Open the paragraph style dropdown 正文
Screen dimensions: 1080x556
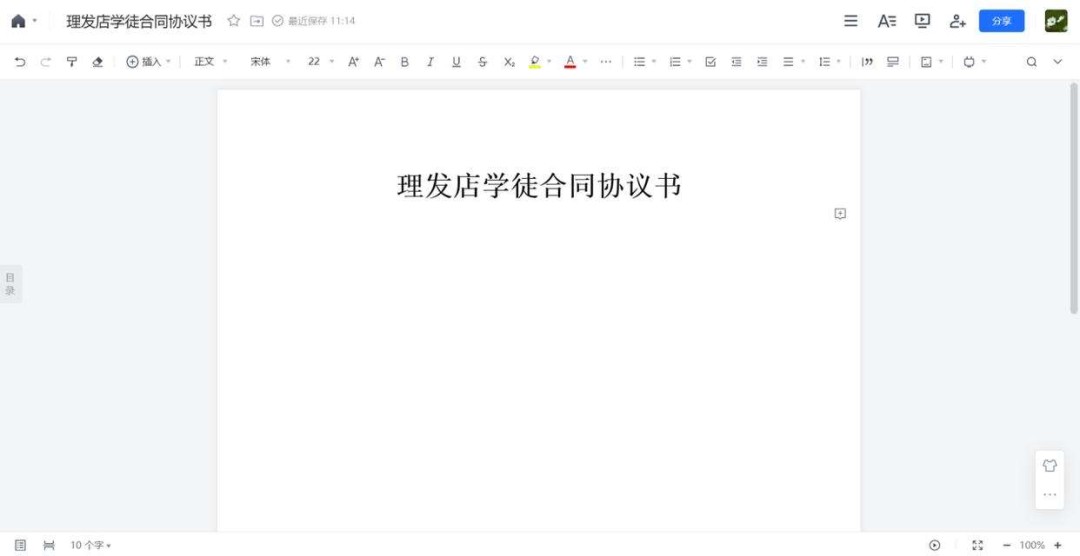211,62
